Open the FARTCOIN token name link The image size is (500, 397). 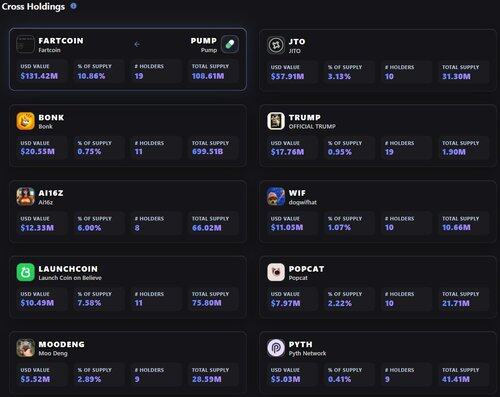pyautogui.click(x=61, y=41)
